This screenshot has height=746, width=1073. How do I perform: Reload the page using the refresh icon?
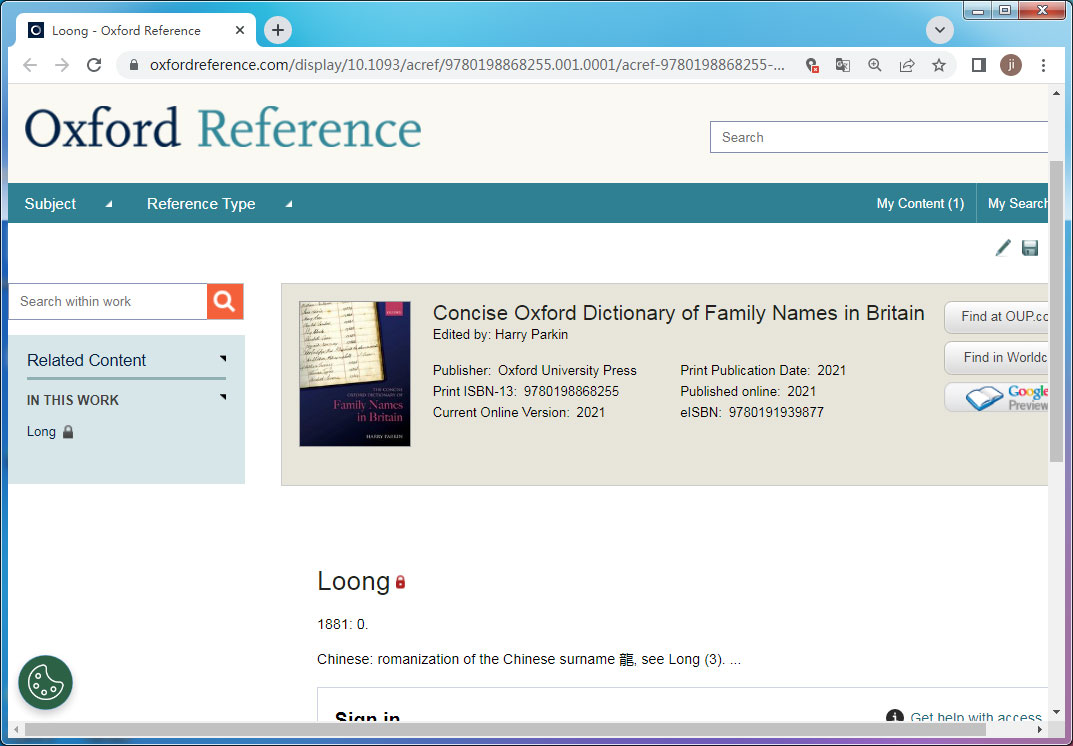(94, 65)
